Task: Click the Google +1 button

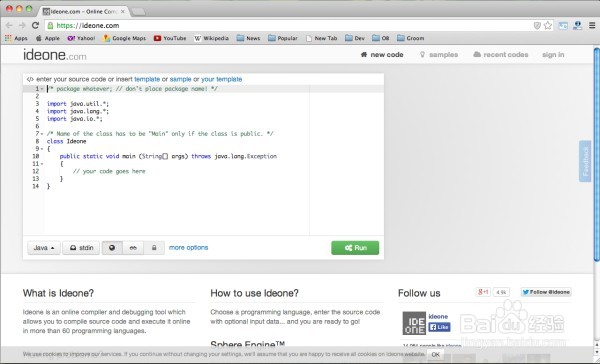Action: [x=483, y=292]
